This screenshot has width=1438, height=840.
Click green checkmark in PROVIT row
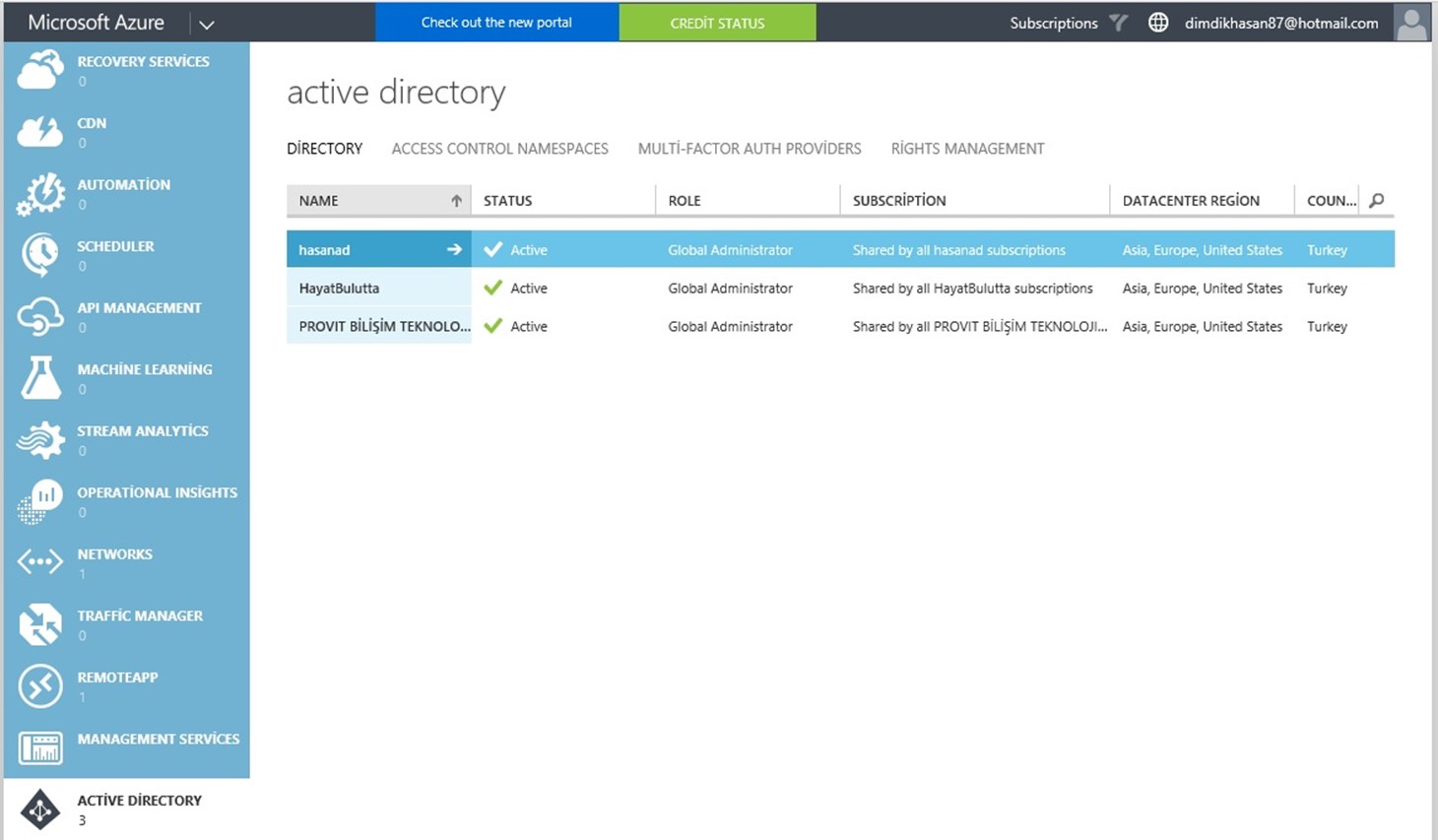(493, 326)
